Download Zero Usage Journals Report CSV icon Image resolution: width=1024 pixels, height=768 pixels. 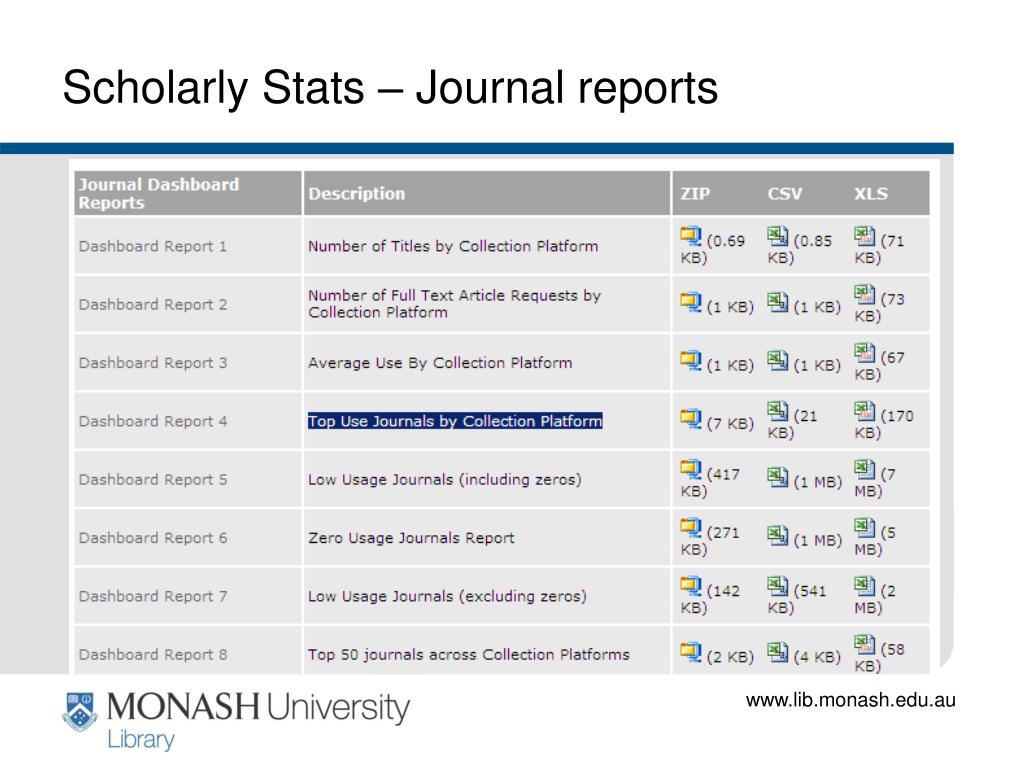pos(778,535)
